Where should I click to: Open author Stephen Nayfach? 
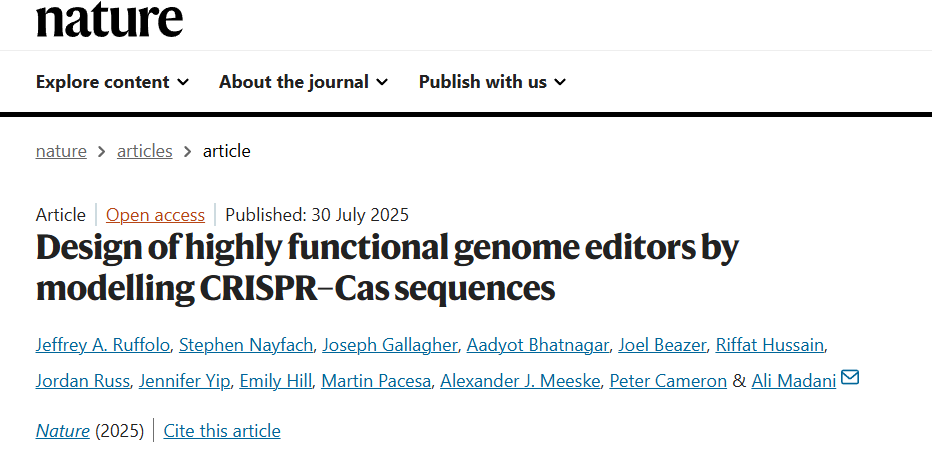(x=245, y=345)
